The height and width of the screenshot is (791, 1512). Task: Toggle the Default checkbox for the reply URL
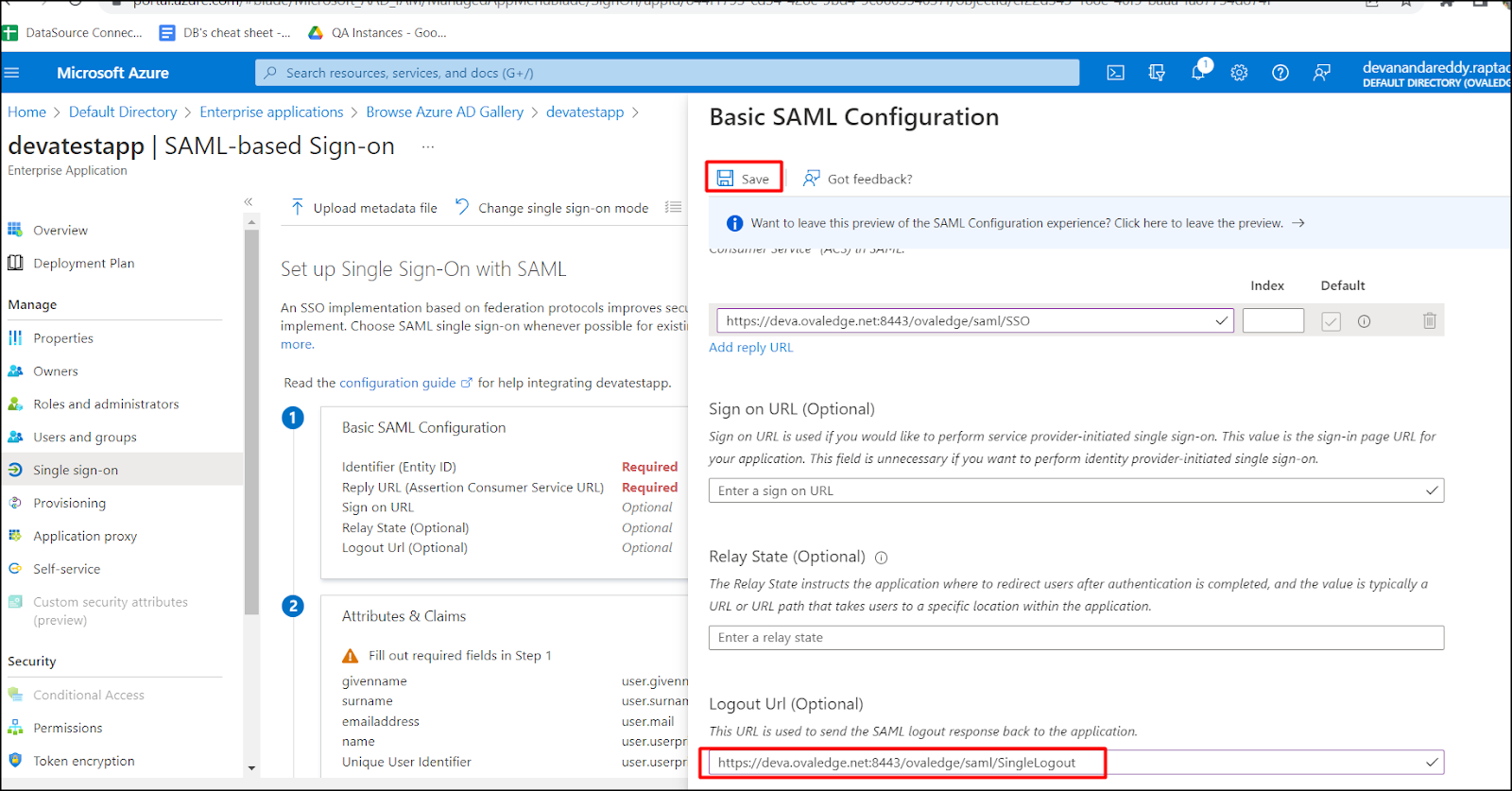[x=1331, y=321]
